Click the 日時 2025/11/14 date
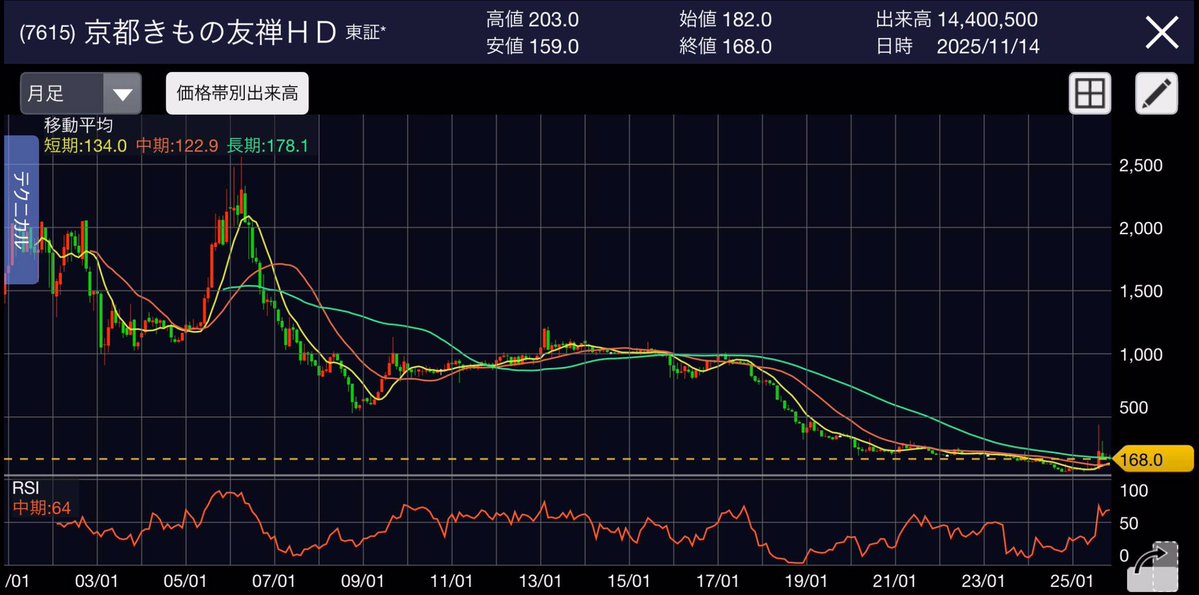This screenshot has height=595, width=1199. [957, 47]
